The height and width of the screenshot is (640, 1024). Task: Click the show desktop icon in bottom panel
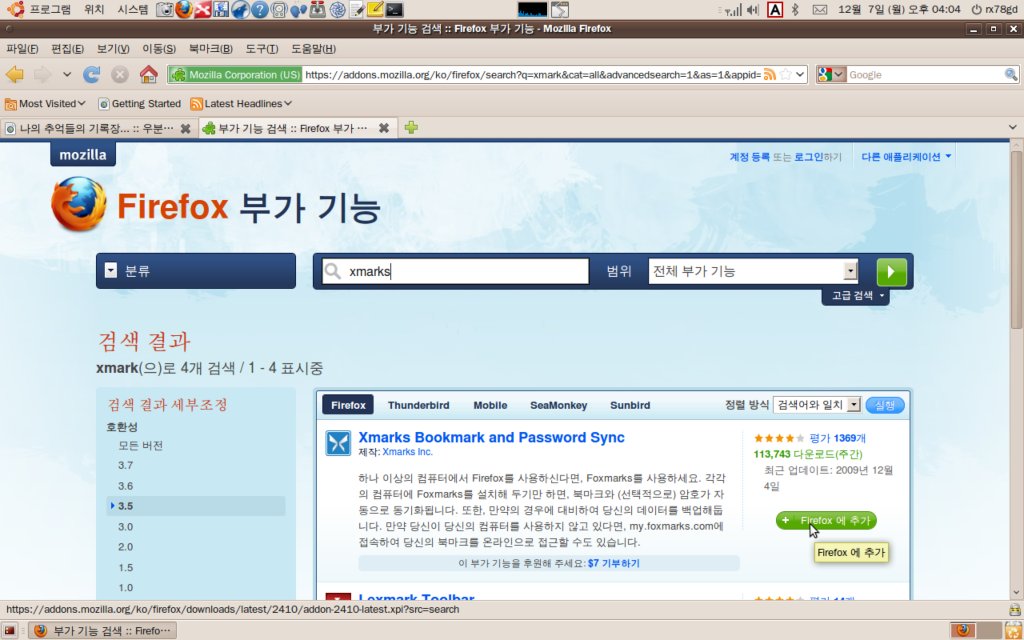pyautogui.click(x=10, y=631)
